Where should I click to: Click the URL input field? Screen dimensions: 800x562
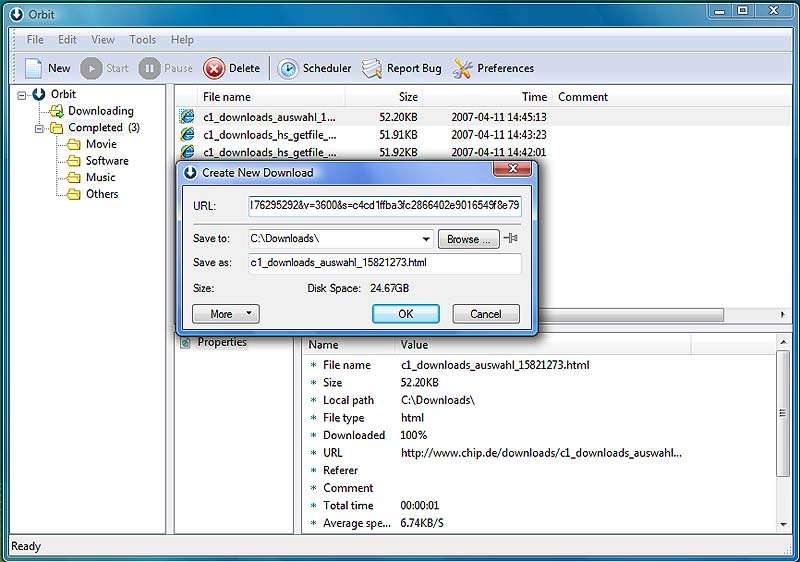tap(385, 206)
